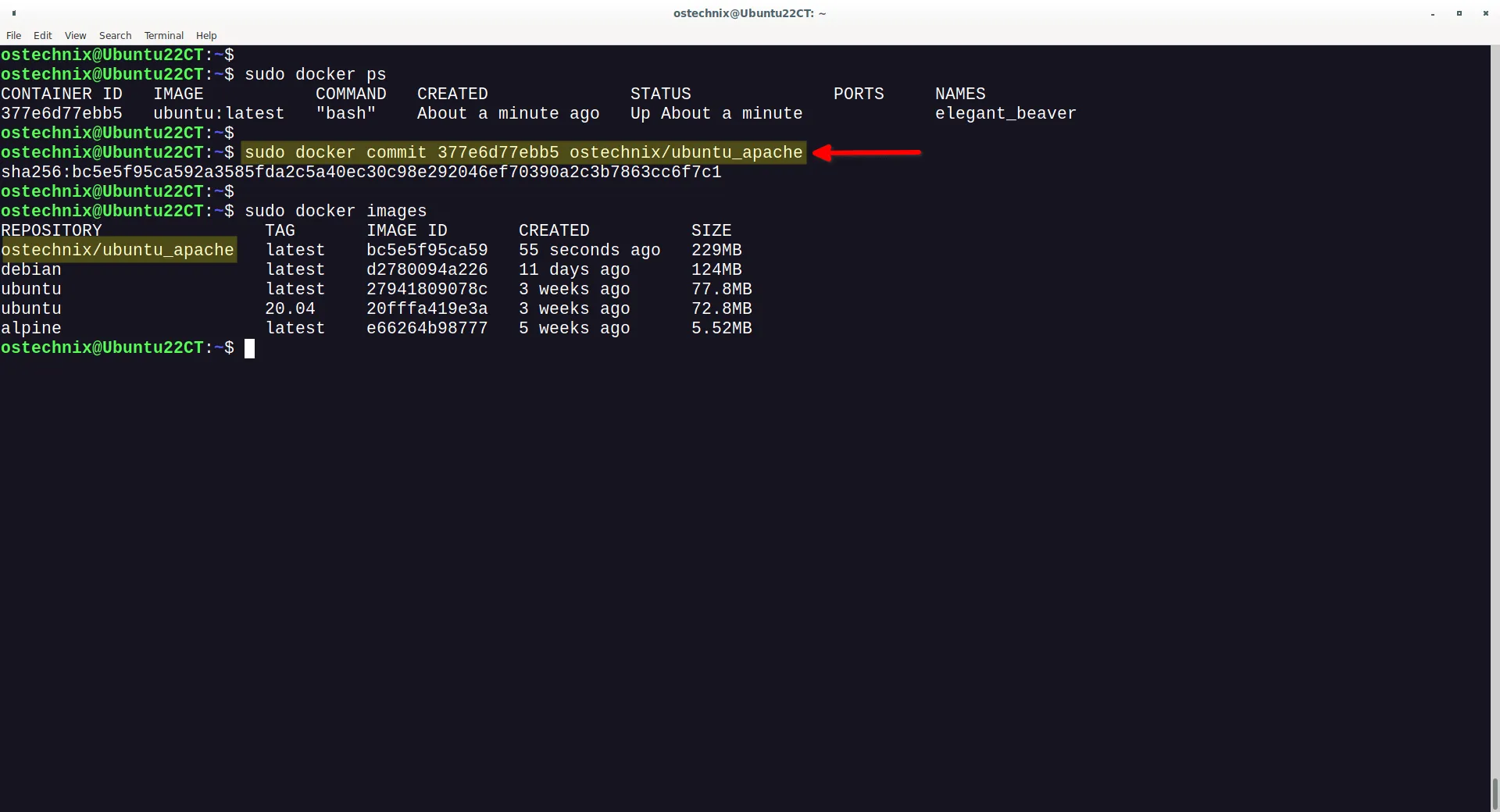Click the terminal application icon in the title bar

click(12, 13)
